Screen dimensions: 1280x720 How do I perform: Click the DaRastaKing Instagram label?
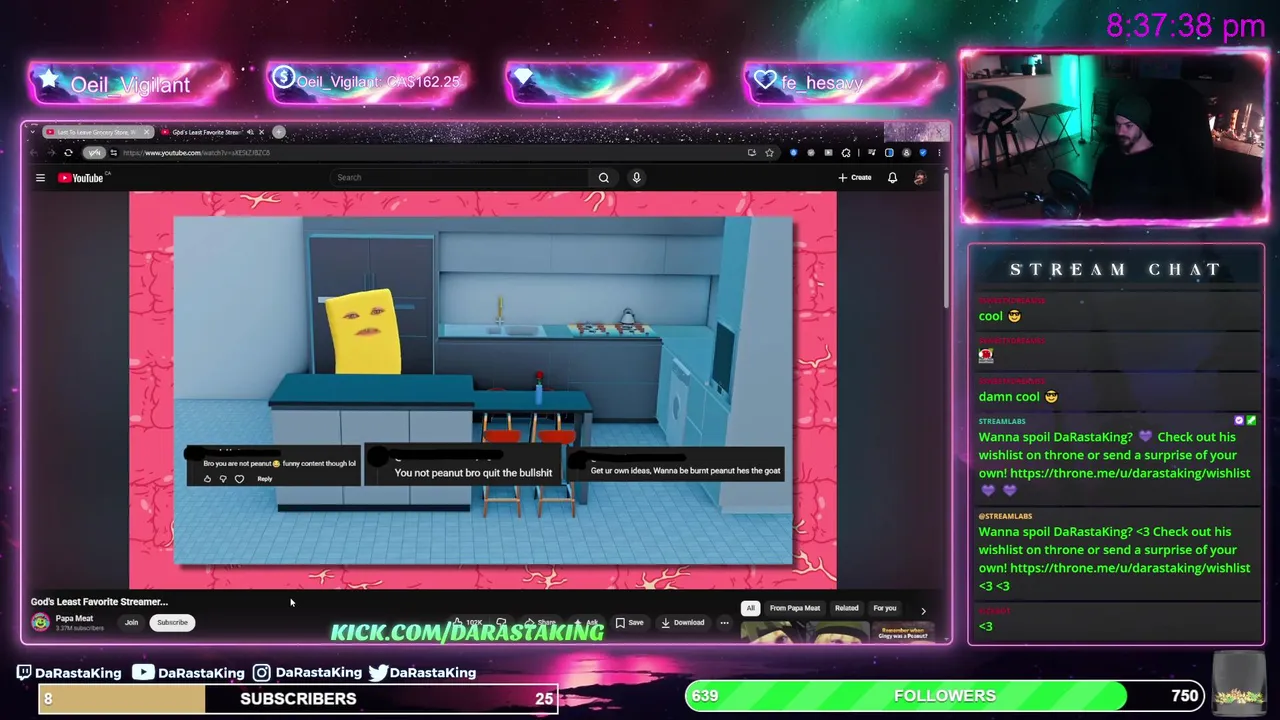click(307, 673)
